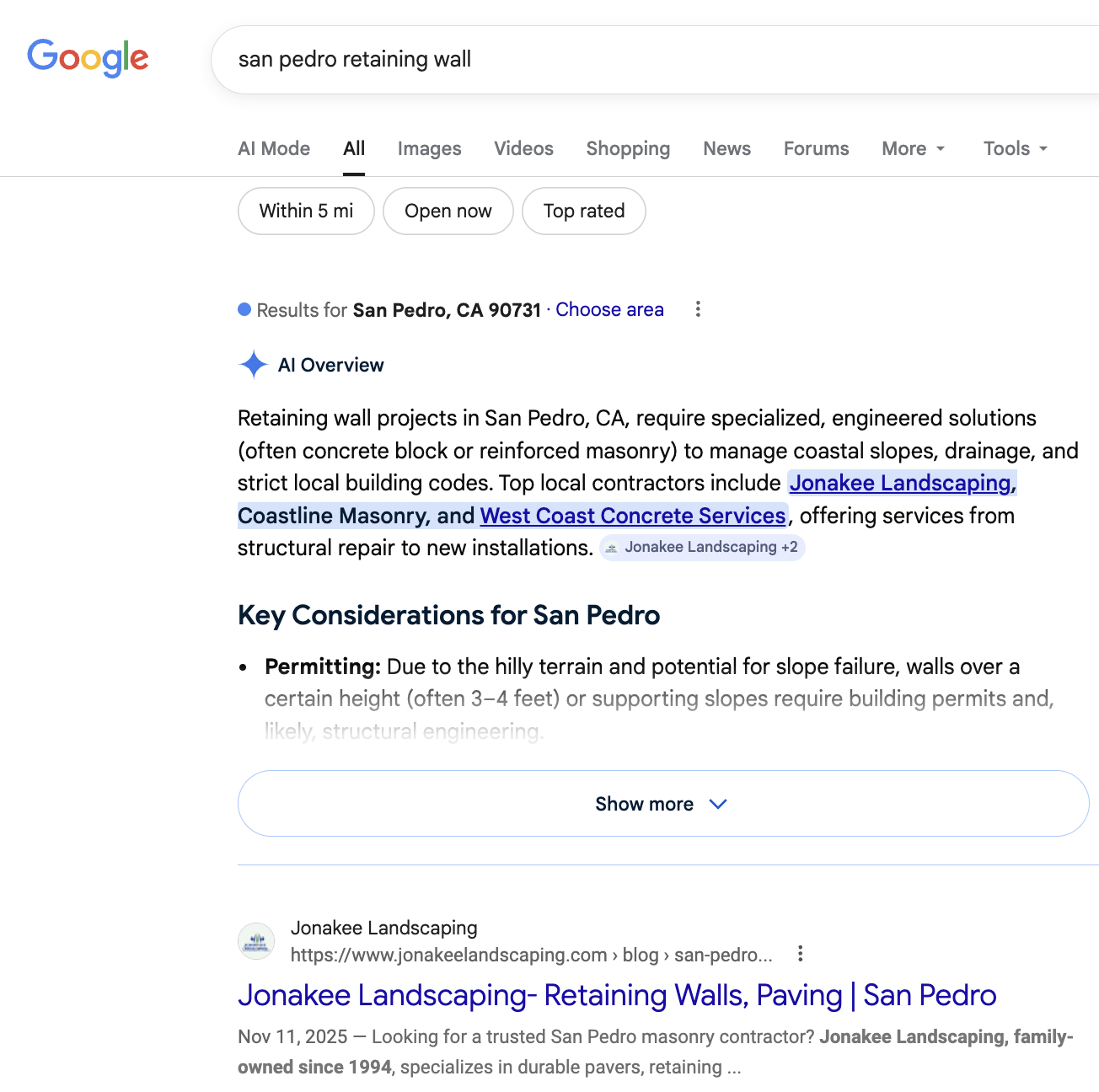
Task: Click the Jonakee Landscaping +2 source chip
Action: click(x=703, y=547)
